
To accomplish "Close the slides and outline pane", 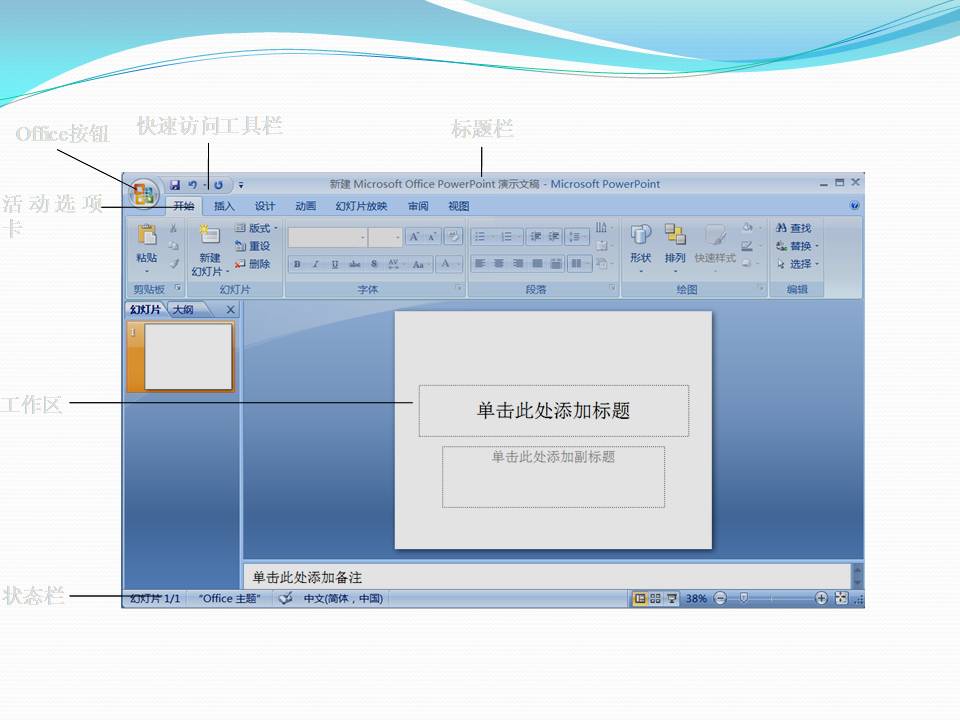I will 231,310.
